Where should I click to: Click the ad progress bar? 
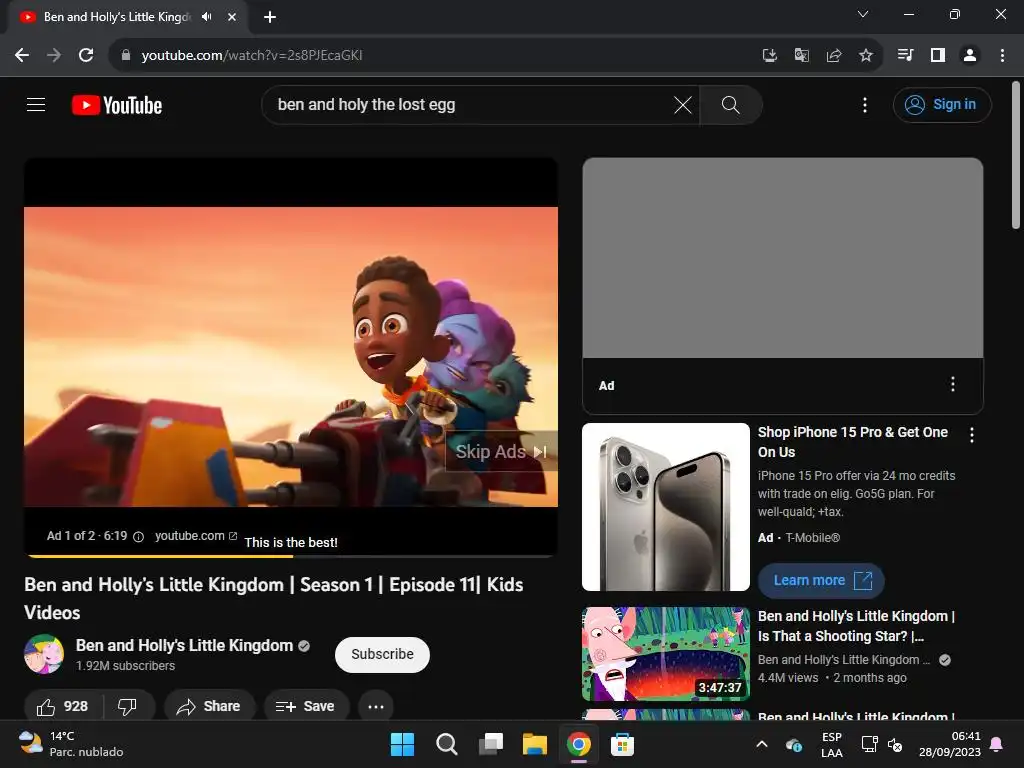click(x=291, y=556)
